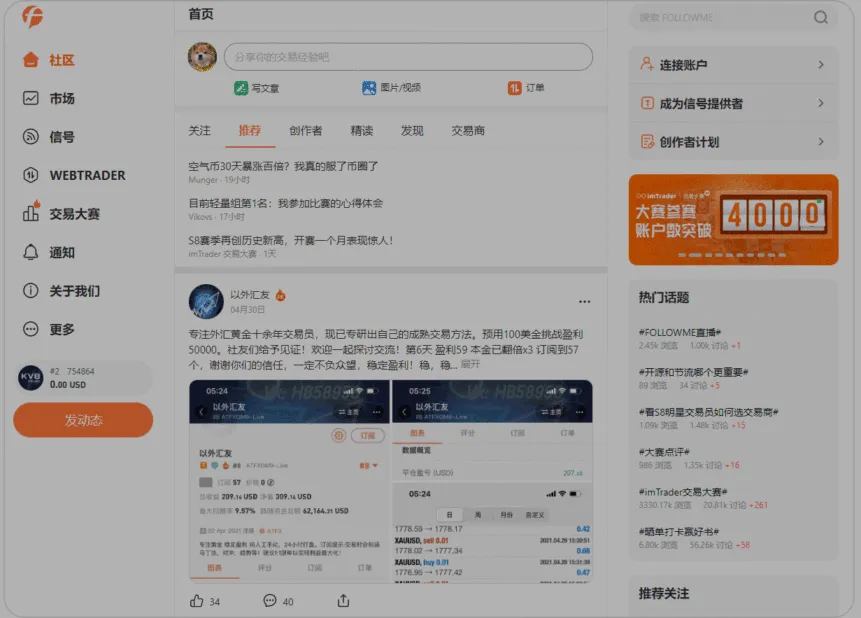861x618 pixels.
Task: Open 通知 notification bell icon
Action: (31, 252)
